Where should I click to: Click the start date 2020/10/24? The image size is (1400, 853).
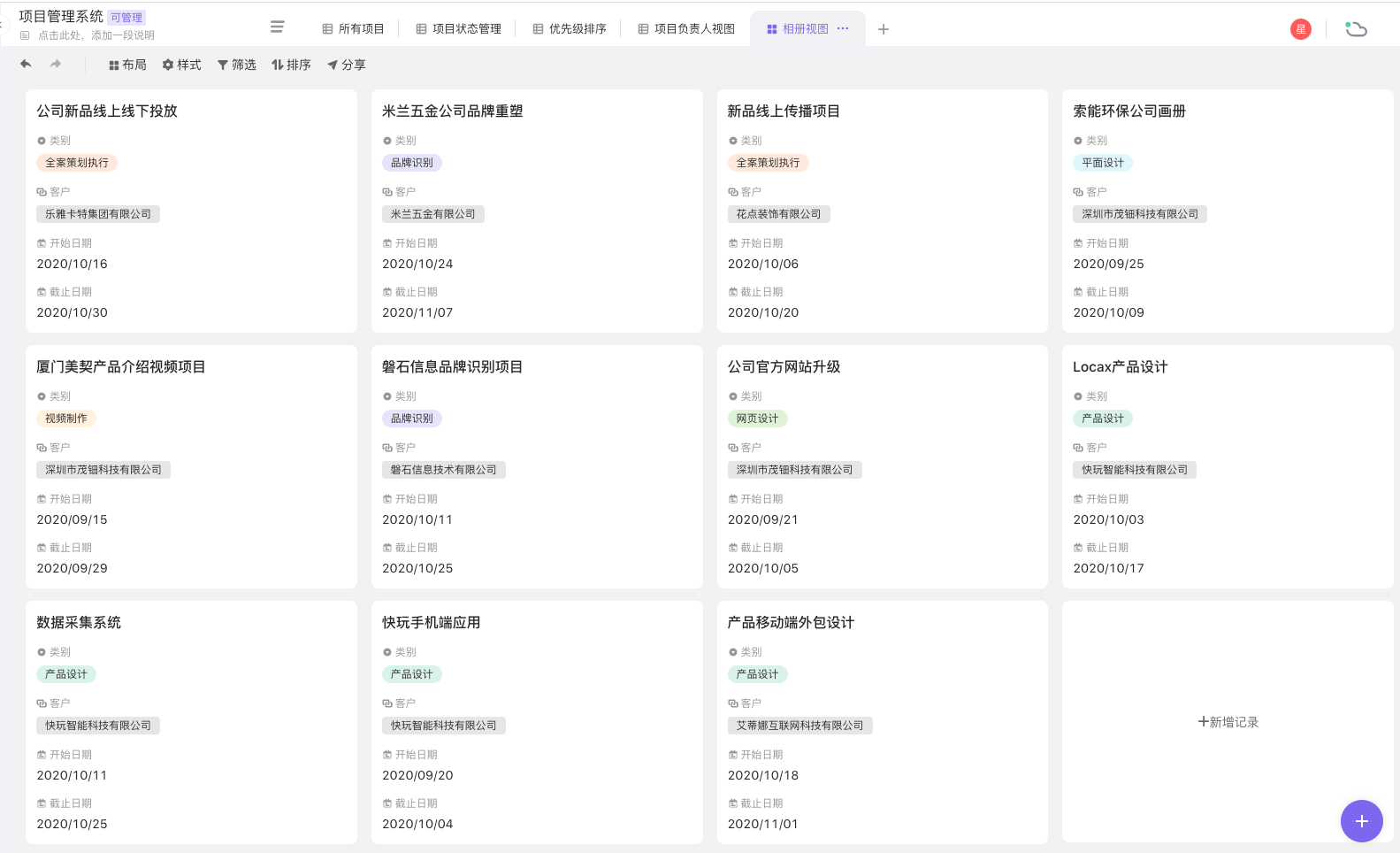coord(417,264)
